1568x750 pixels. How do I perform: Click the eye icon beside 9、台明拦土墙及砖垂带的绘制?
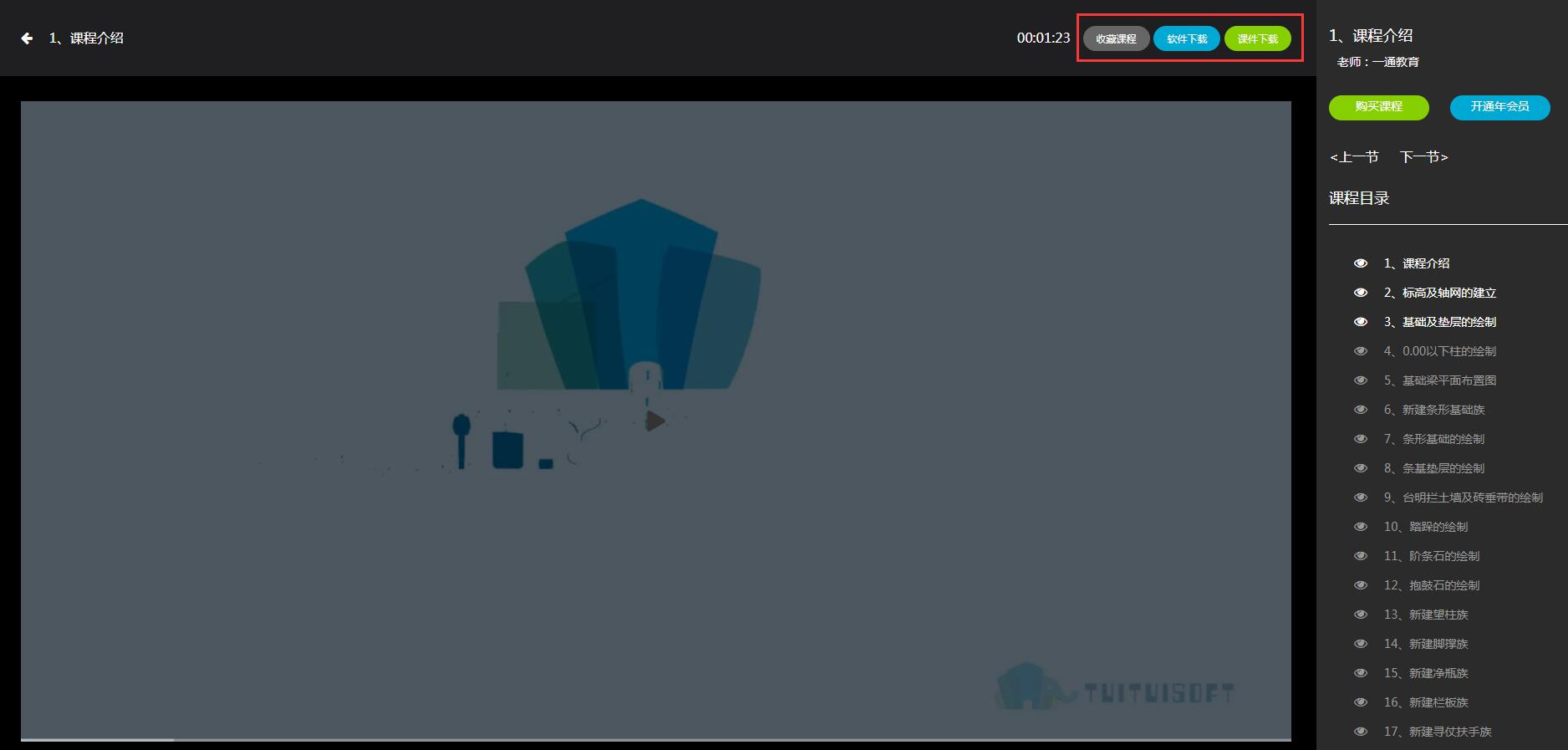coord(1361,497)
